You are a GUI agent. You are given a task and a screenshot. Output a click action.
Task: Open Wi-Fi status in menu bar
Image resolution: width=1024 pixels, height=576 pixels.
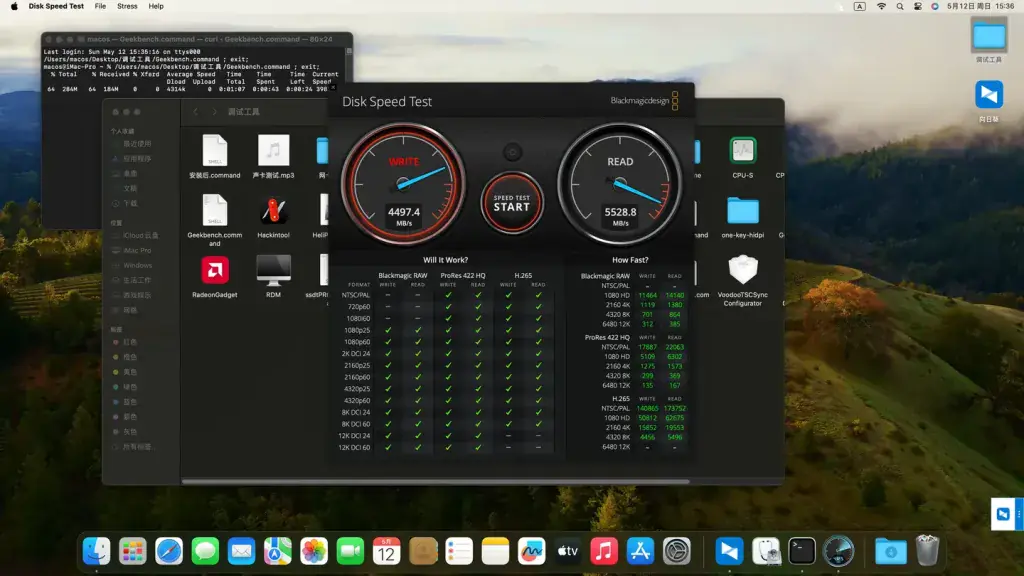click(x=881, y=6)
